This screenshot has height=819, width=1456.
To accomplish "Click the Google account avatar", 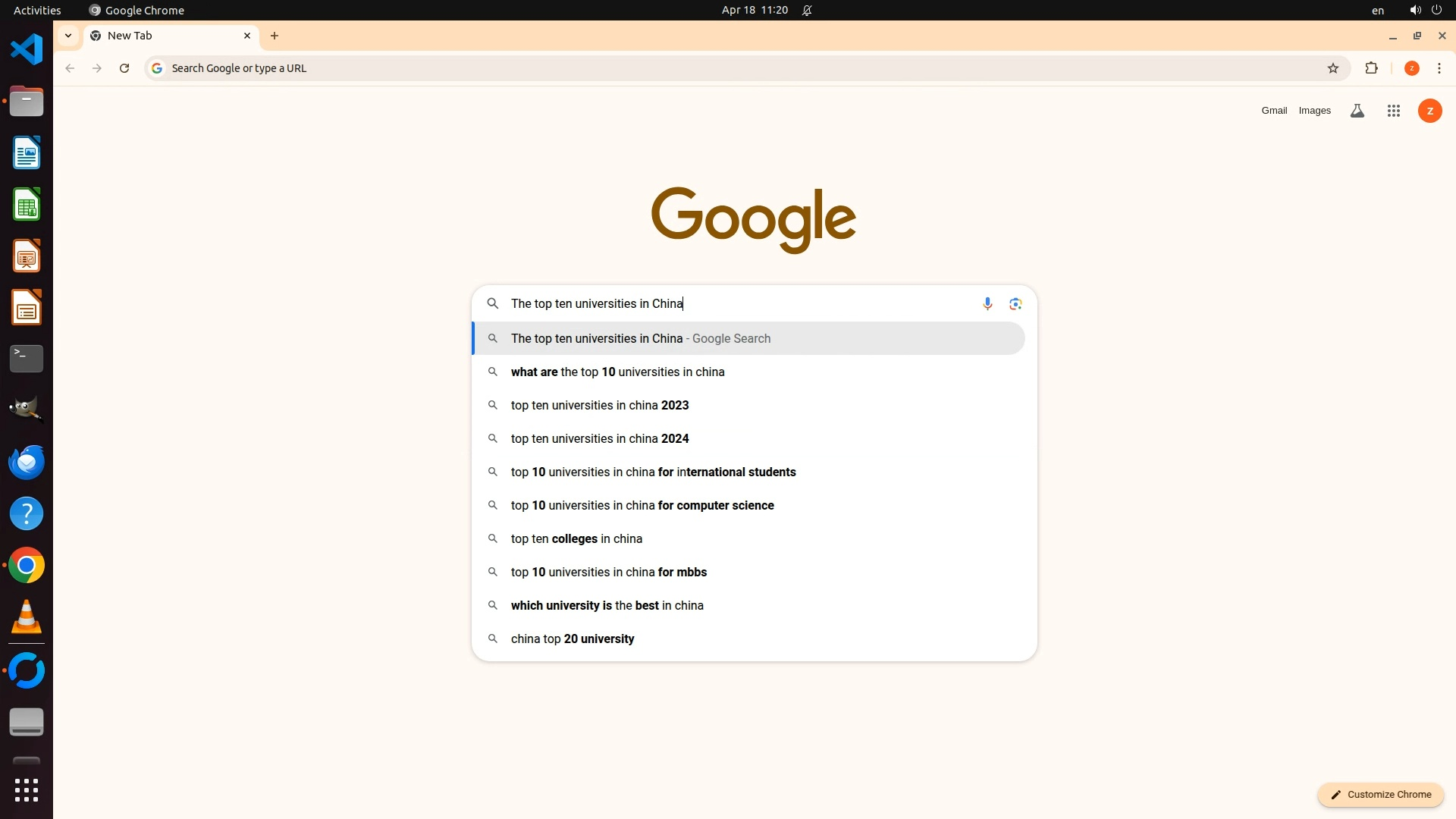I will tap(1429, 111).
